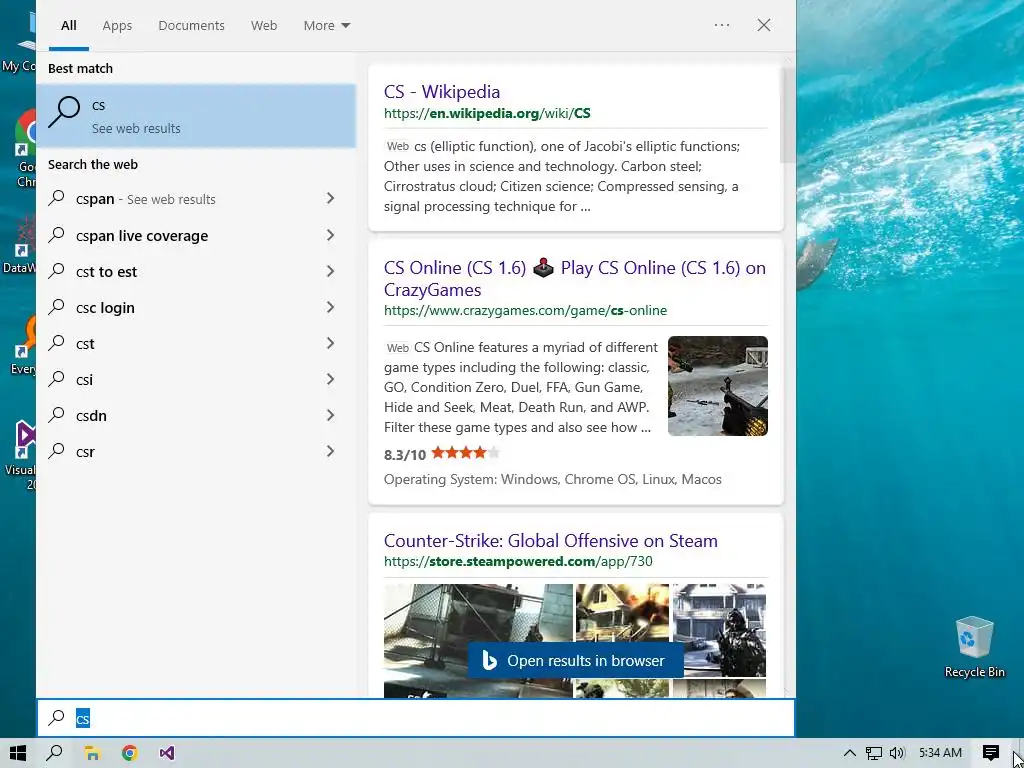Select the Recycle Bin desktop icon
The image size is (1024, 768).
pos(974,647)
